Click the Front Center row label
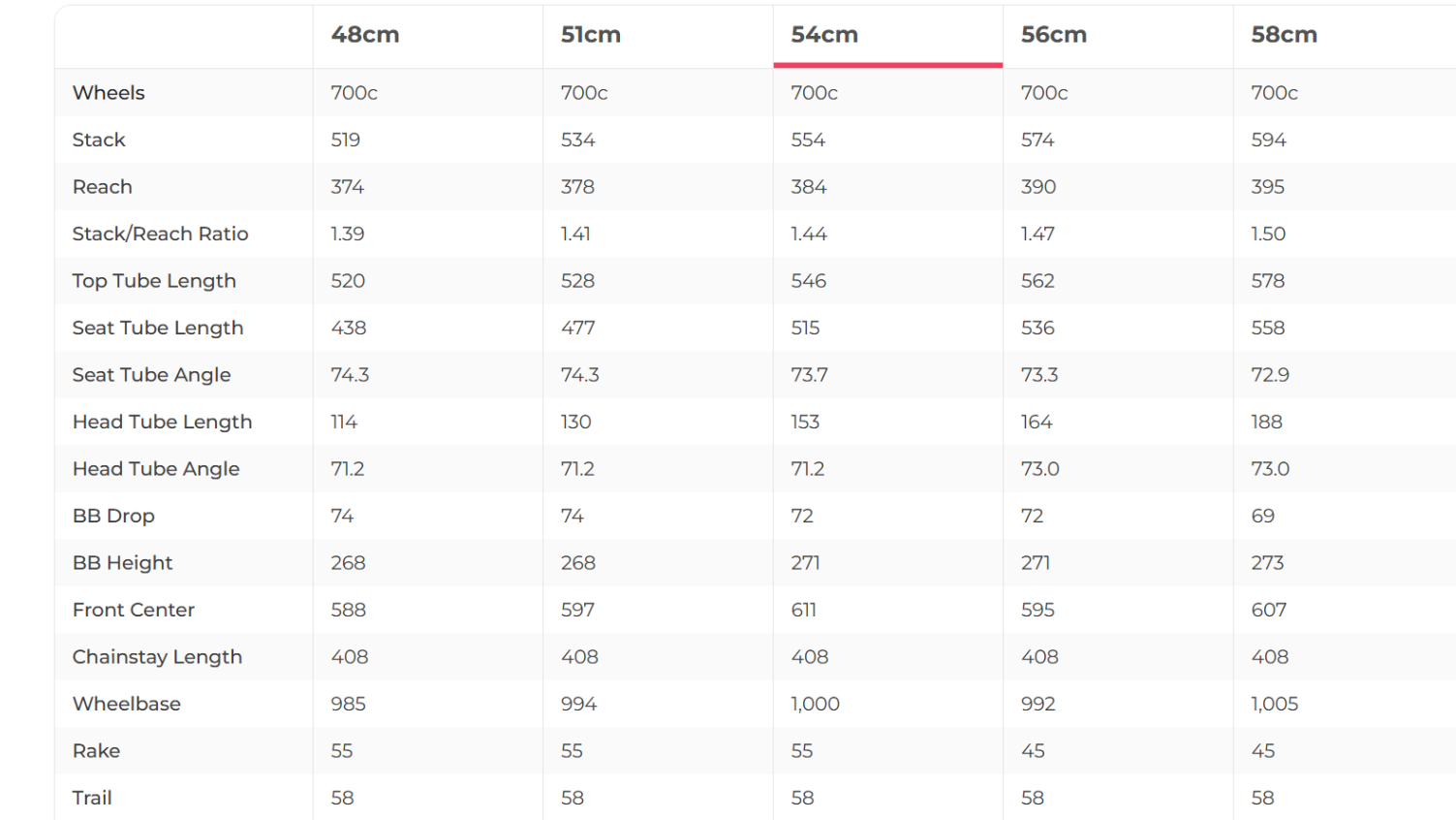The width and height of the screenshot is (1456, 820). pos(134,610)
